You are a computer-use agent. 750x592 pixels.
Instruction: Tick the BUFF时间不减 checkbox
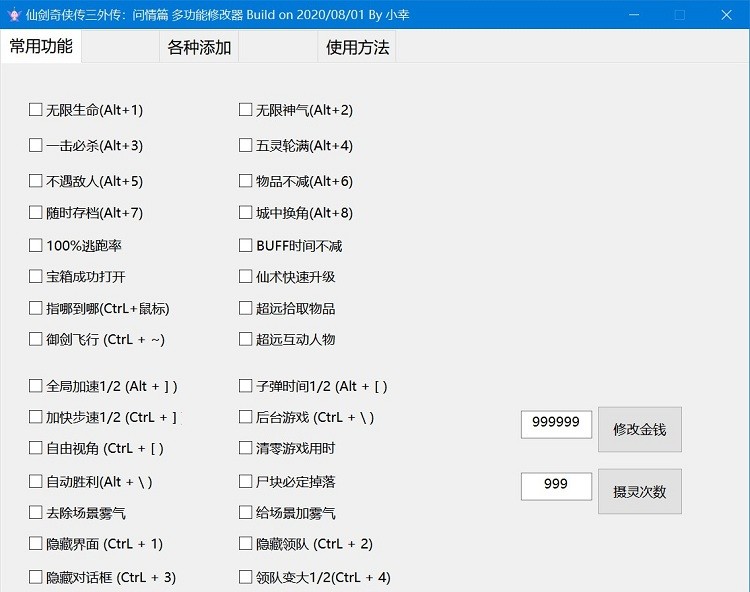point(245,245)
